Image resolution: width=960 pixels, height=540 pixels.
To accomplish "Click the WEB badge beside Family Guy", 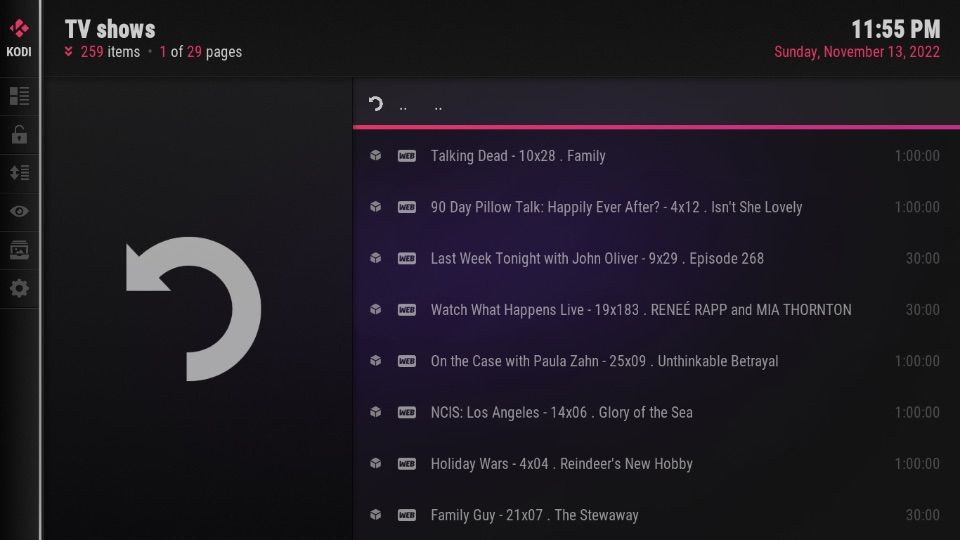I will pos(407,515).
